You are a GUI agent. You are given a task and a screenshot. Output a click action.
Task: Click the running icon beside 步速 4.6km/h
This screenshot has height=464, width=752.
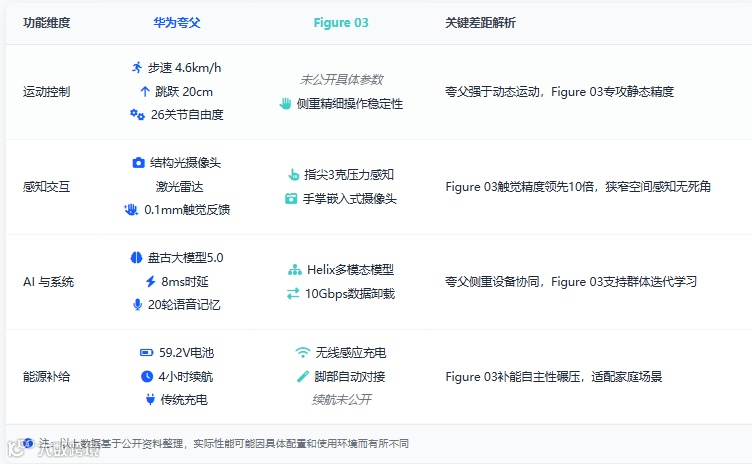click(x=137, y=67)
